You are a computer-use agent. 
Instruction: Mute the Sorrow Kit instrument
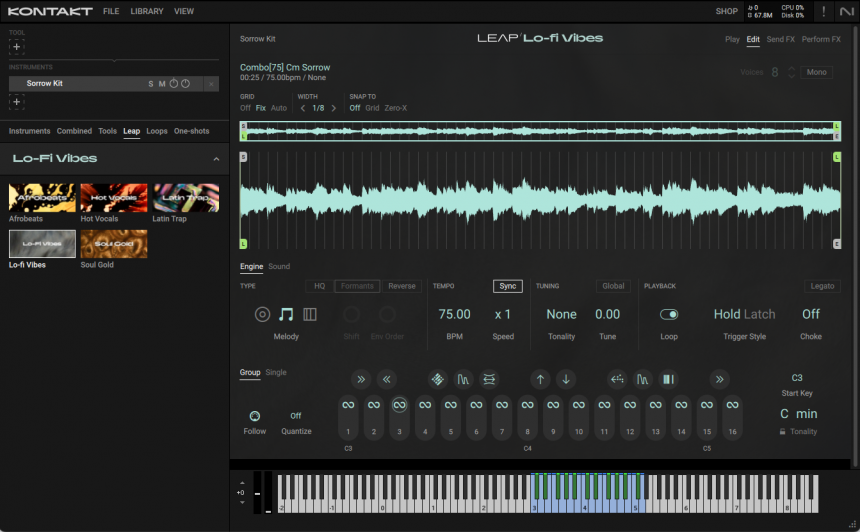(162, 84)
